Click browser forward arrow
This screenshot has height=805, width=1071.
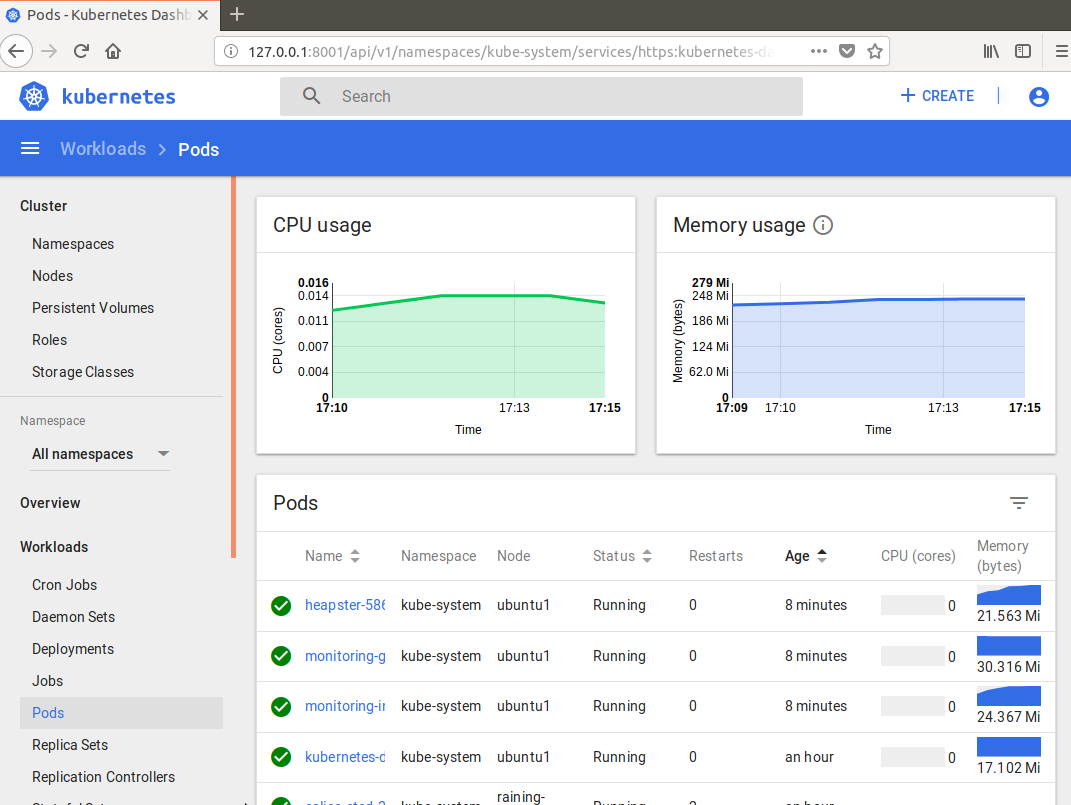tap(48, 51)
